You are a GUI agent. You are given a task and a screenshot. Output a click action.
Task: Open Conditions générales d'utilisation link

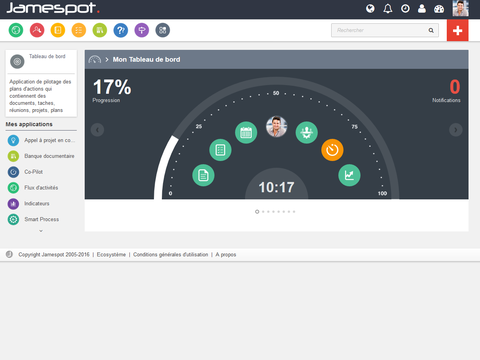[x=171, y=255]
